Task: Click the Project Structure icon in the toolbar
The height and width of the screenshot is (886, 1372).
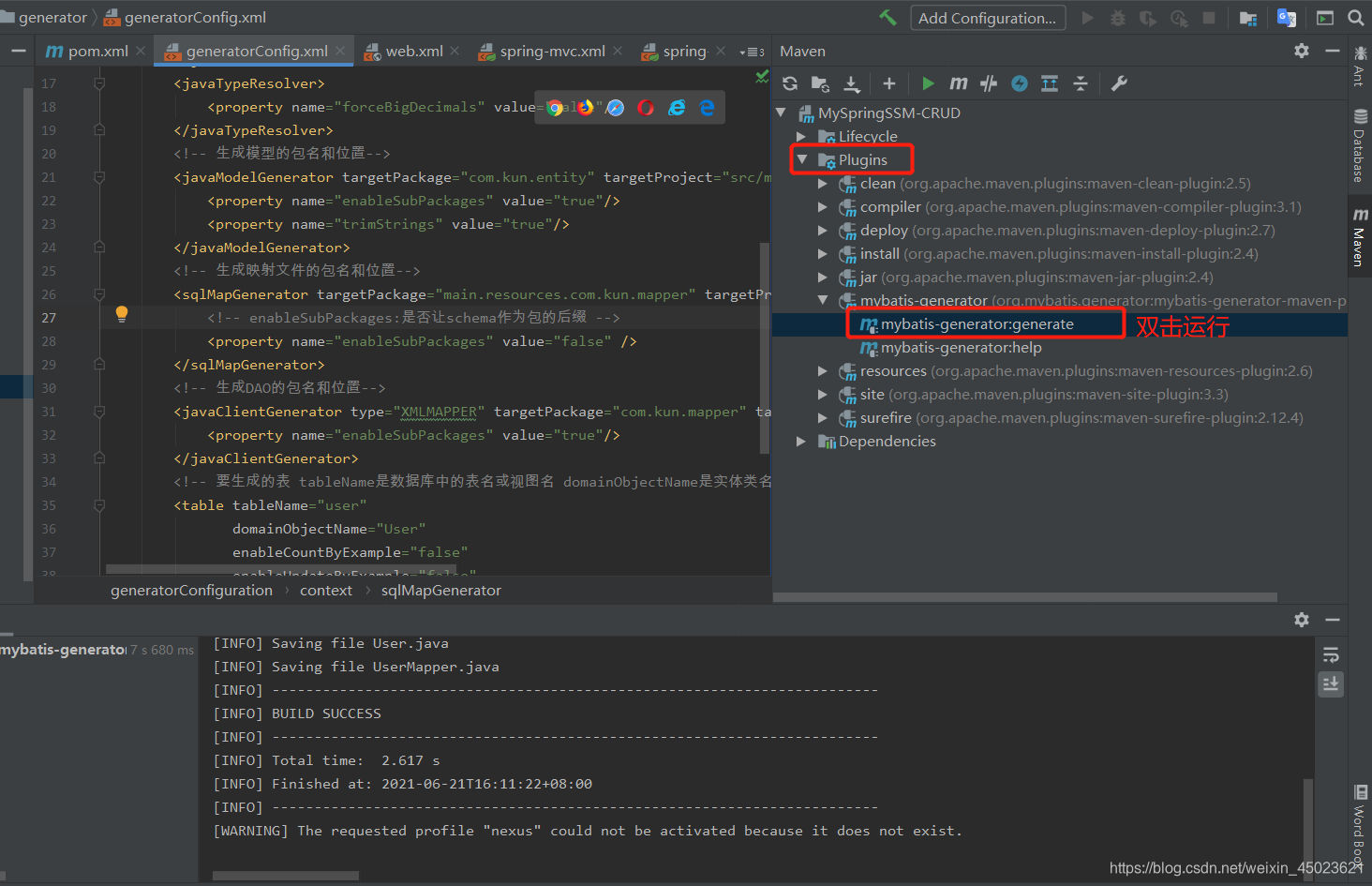Action: (1248, 18)
